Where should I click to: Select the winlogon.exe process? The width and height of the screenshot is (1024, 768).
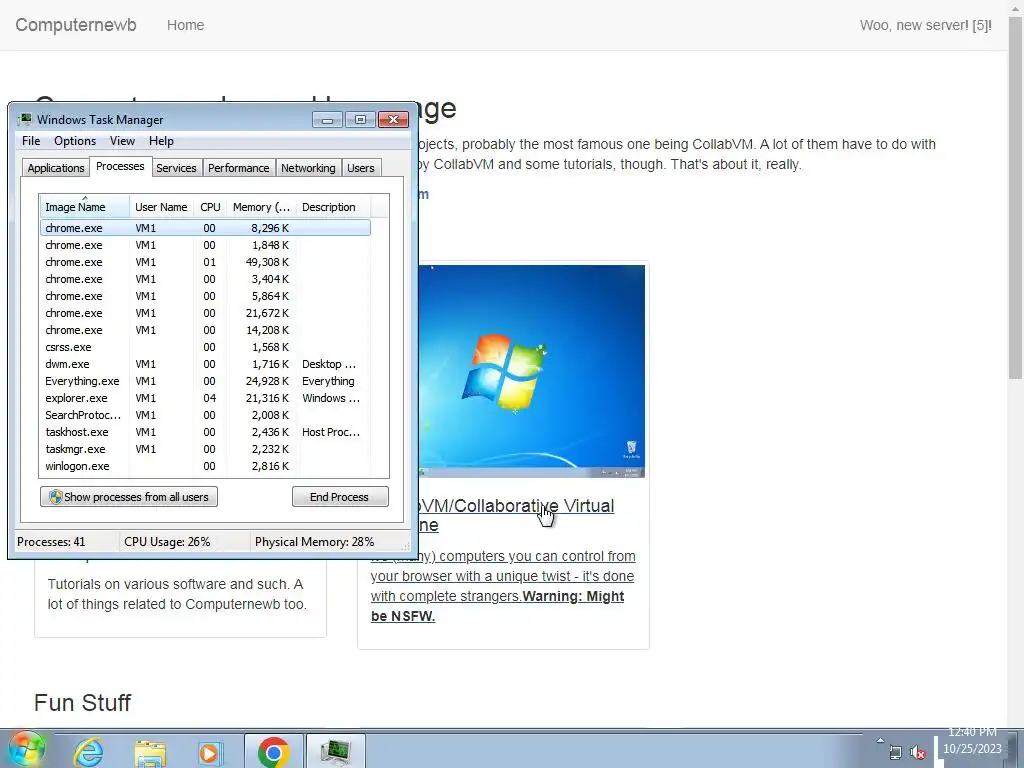click(205, 466)
